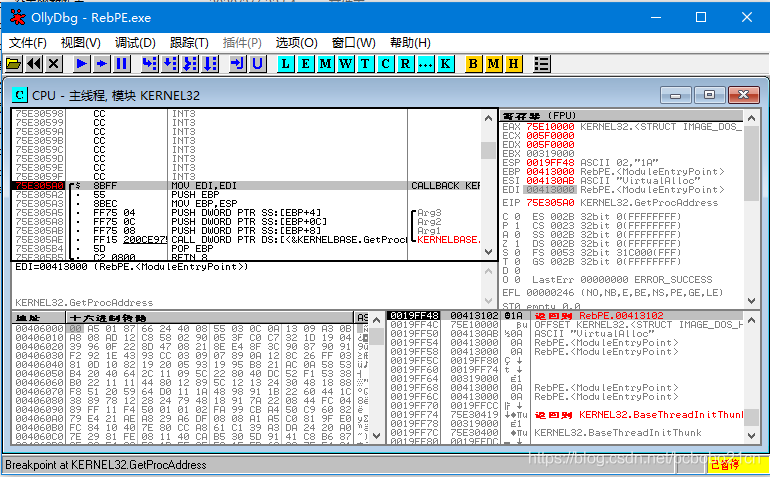Click the hex dump address column header
Image resolution: width=770 pixels, height=477 pixels.
[38, 317]
